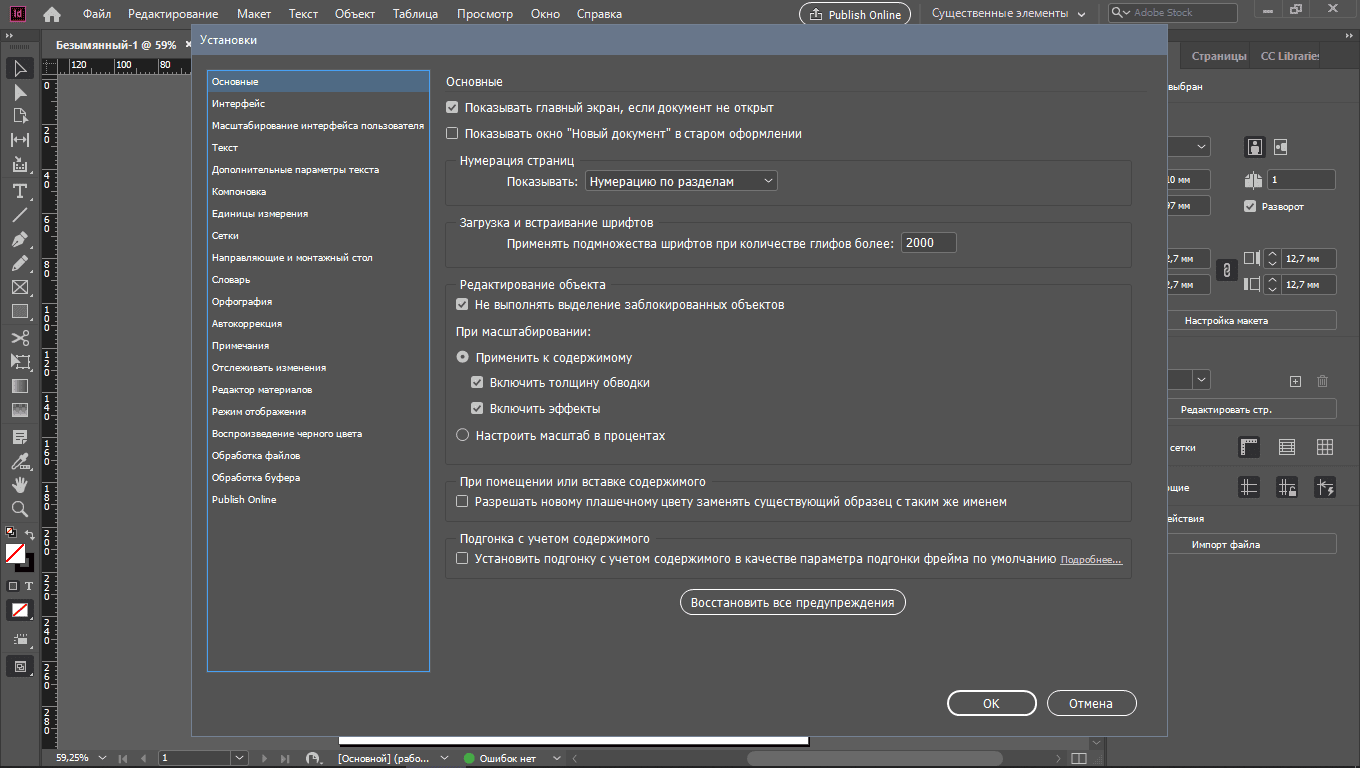
Task: Open the Essentials workspace dropdown
Action: click(x=1008, y=14)
